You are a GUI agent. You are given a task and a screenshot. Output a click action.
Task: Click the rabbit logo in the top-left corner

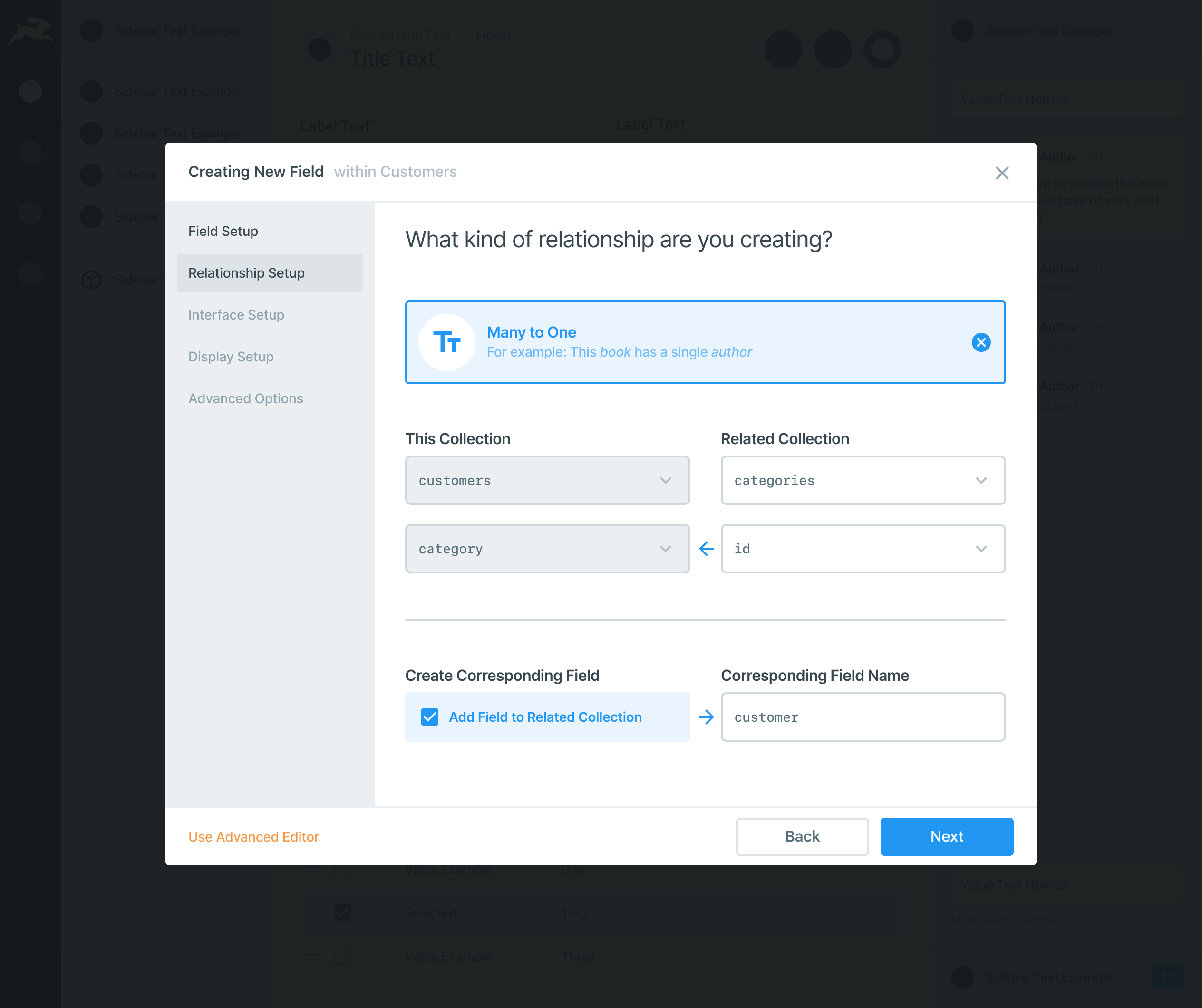(x=31, y=31)
